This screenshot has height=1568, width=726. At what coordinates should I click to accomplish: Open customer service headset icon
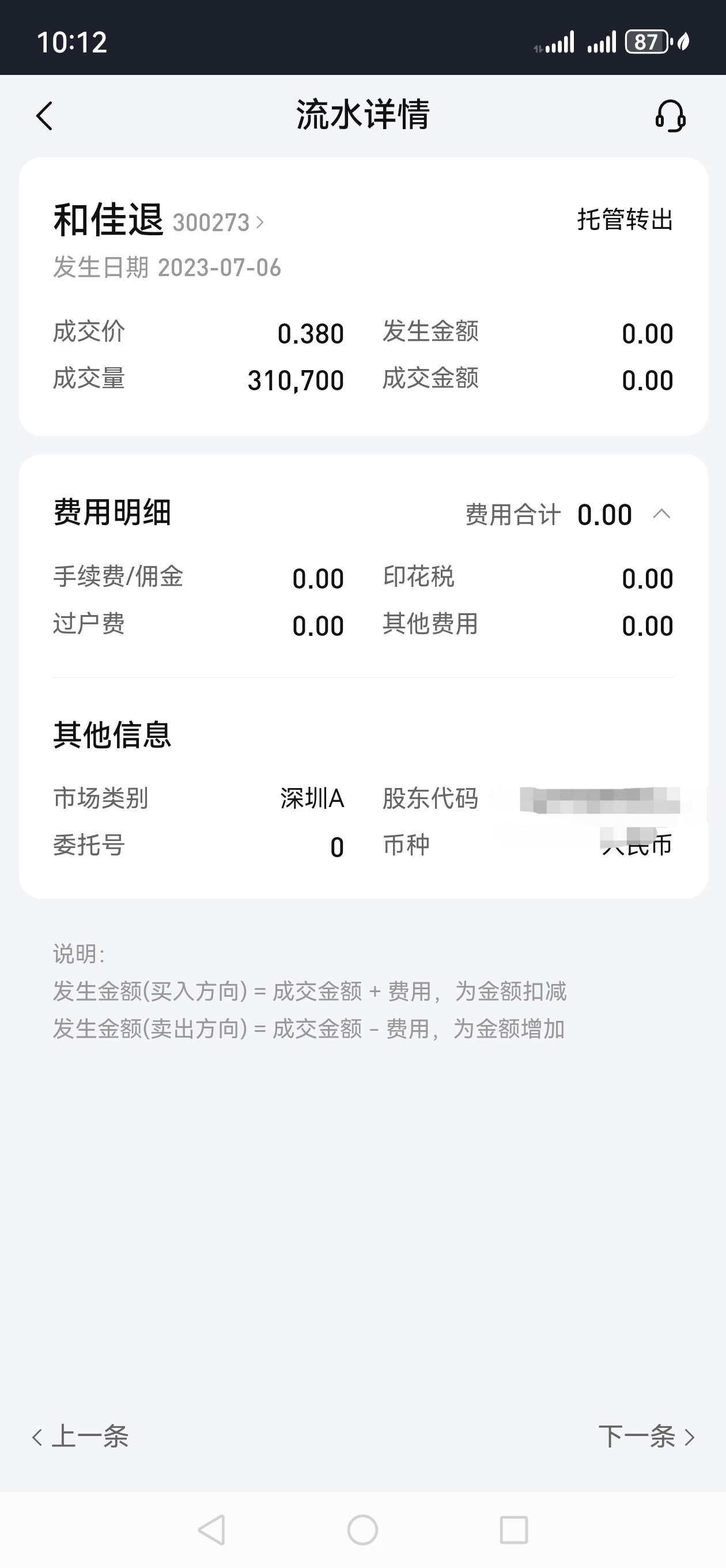point(670,116)
